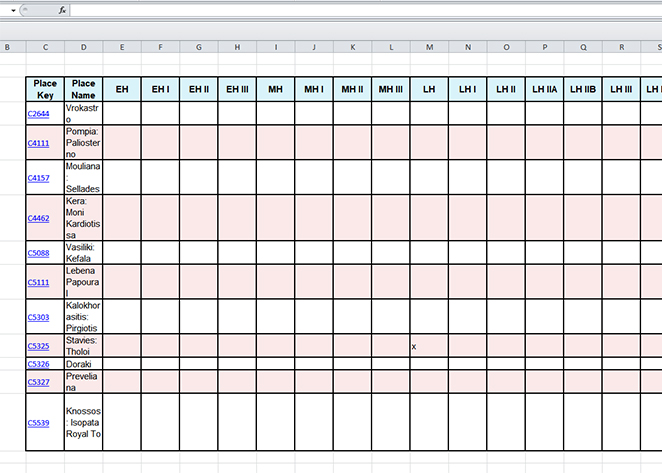Click the Insert Function fx icon
The width and height of the screenshot is (662, 473).
[x=62, y=9]
